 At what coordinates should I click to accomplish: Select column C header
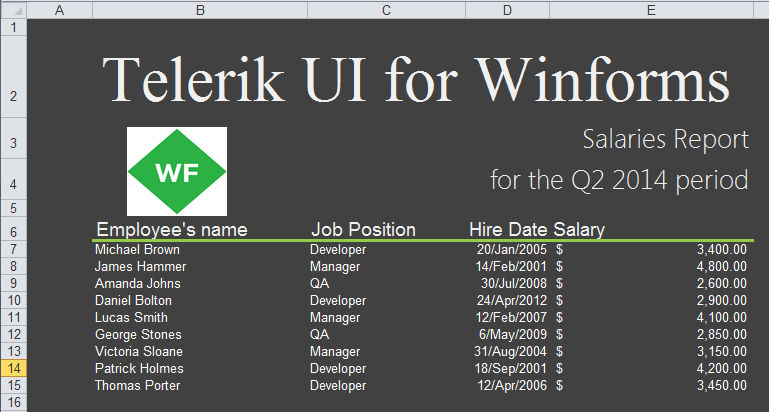click(386, 10)
